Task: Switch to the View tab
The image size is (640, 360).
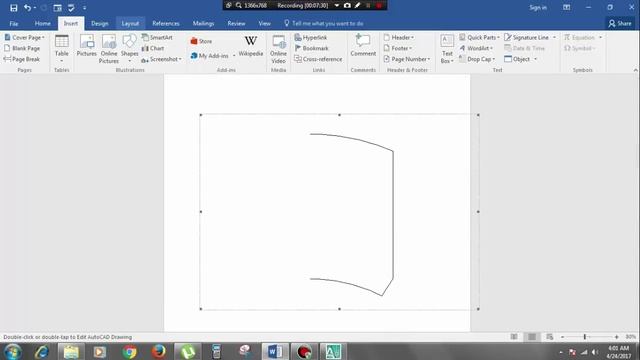Action: (x=264, y=24)
